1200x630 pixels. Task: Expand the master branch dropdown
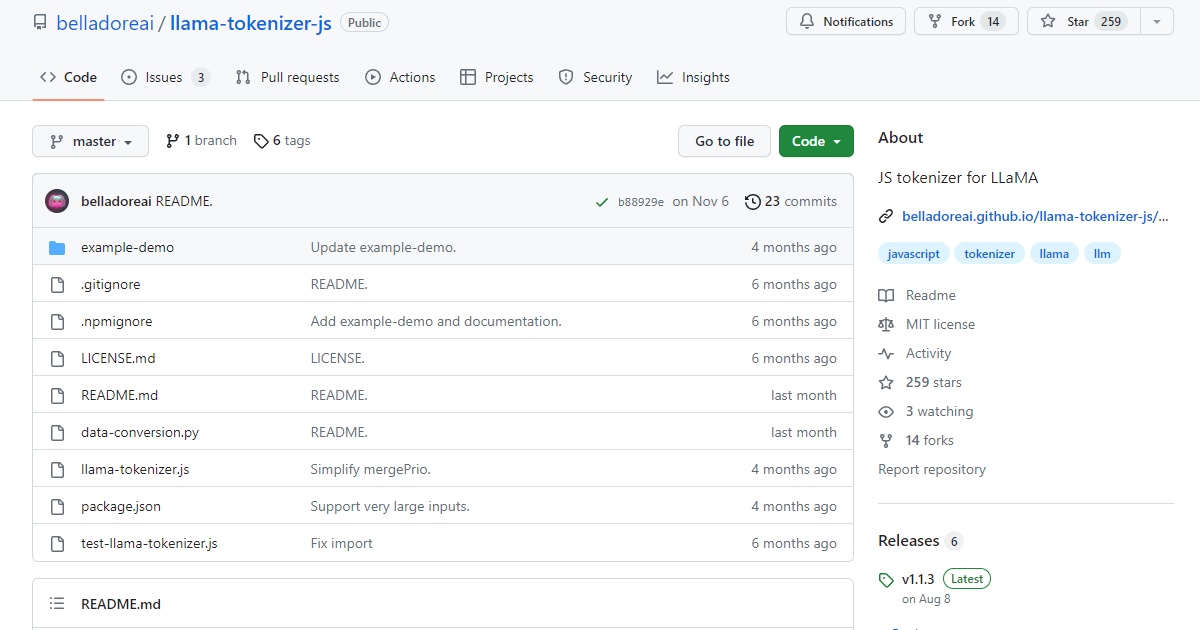90,141
